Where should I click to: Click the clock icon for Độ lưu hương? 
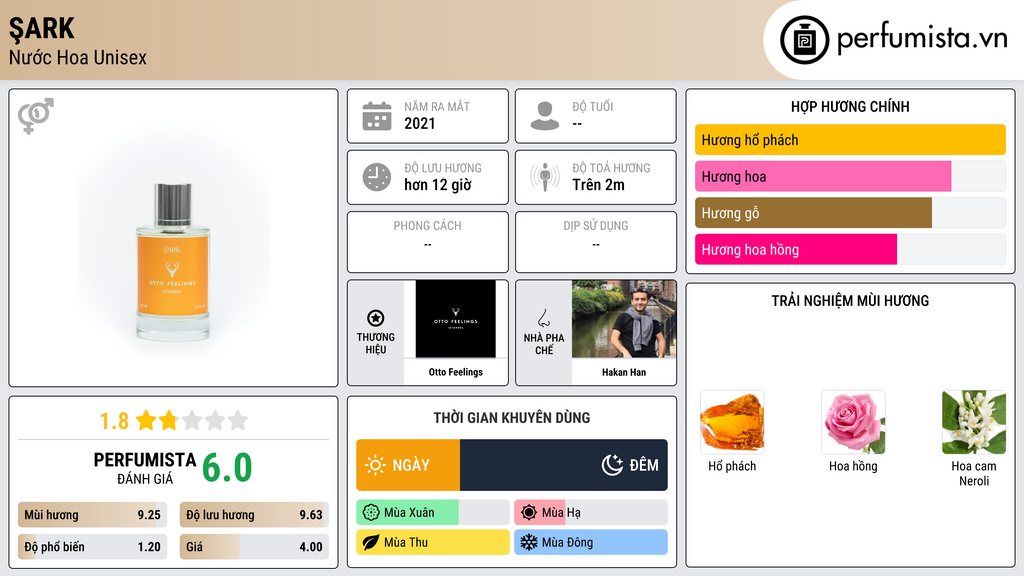pyautogui.click(x=377, y=177)
